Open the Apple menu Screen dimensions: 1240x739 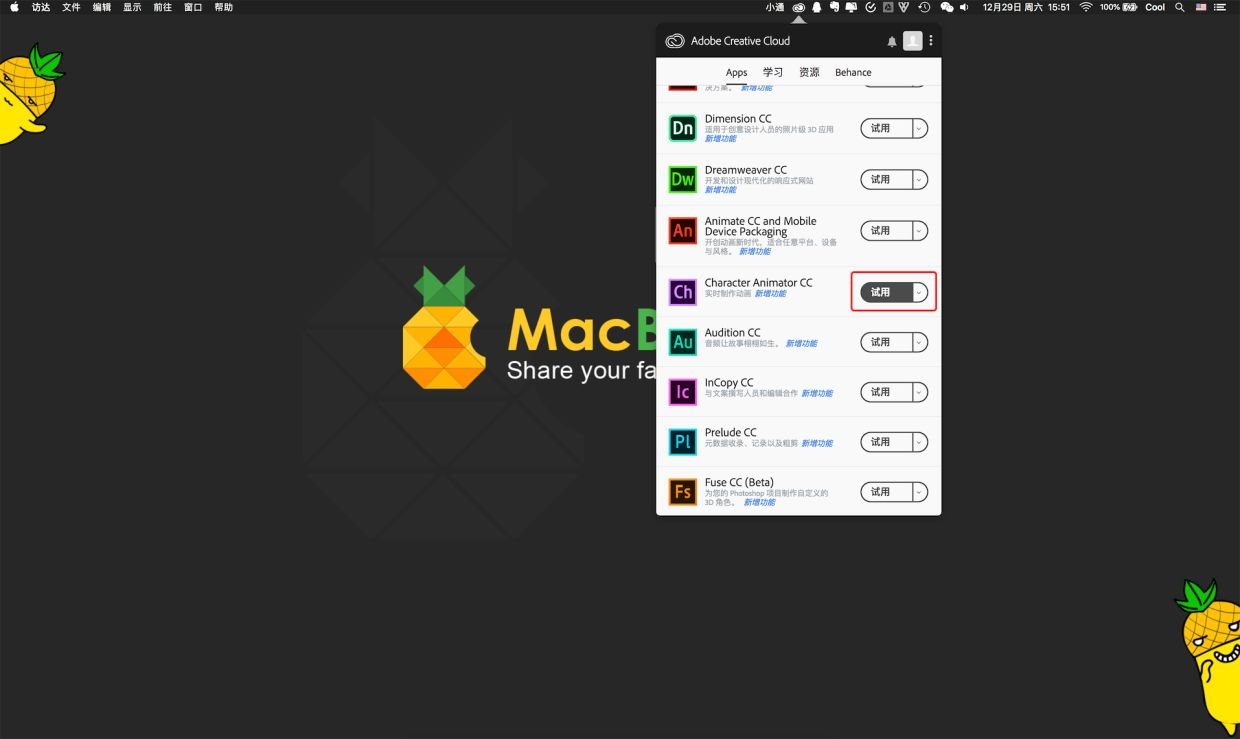(14, 7)
